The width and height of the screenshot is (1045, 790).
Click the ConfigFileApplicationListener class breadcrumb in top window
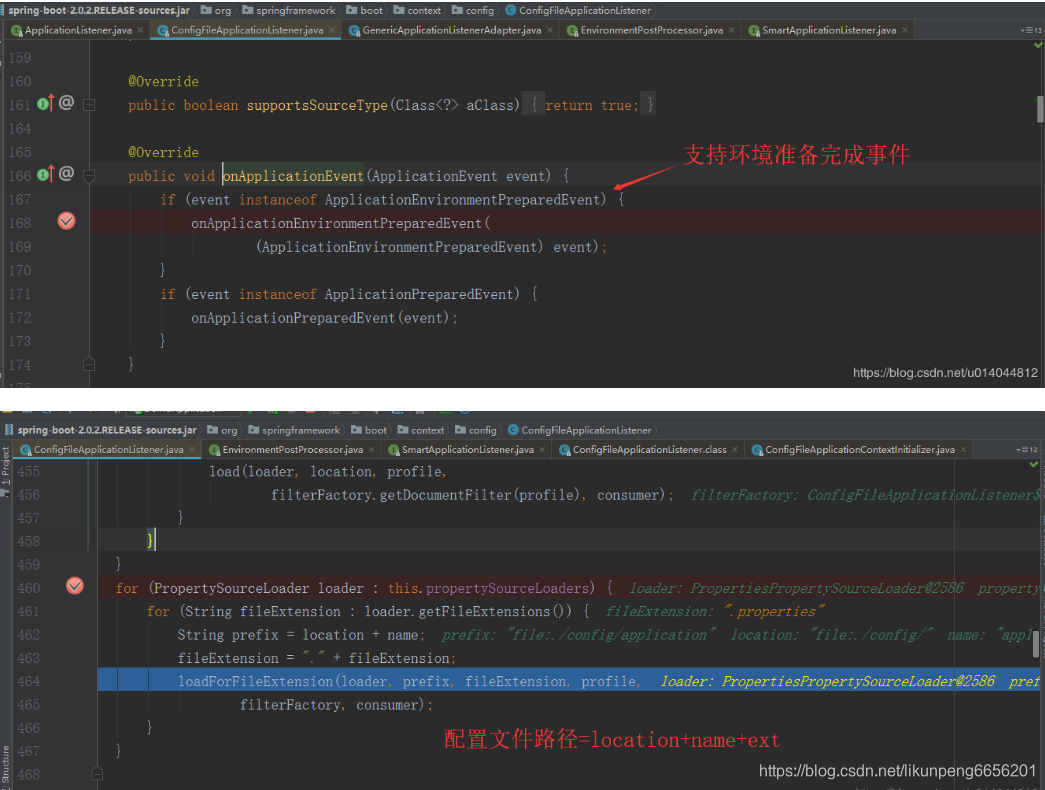pyautogui.click(x=578, y=10)
